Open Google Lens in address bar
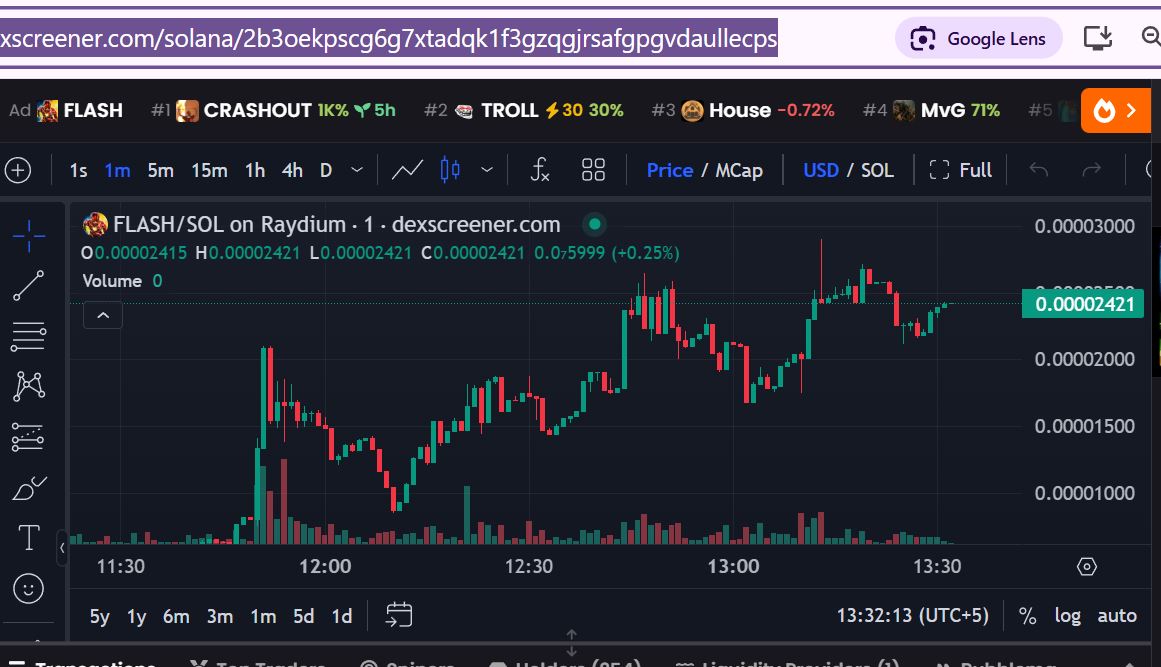Screen dimensions: 1161x667 [x=978, y=38]
